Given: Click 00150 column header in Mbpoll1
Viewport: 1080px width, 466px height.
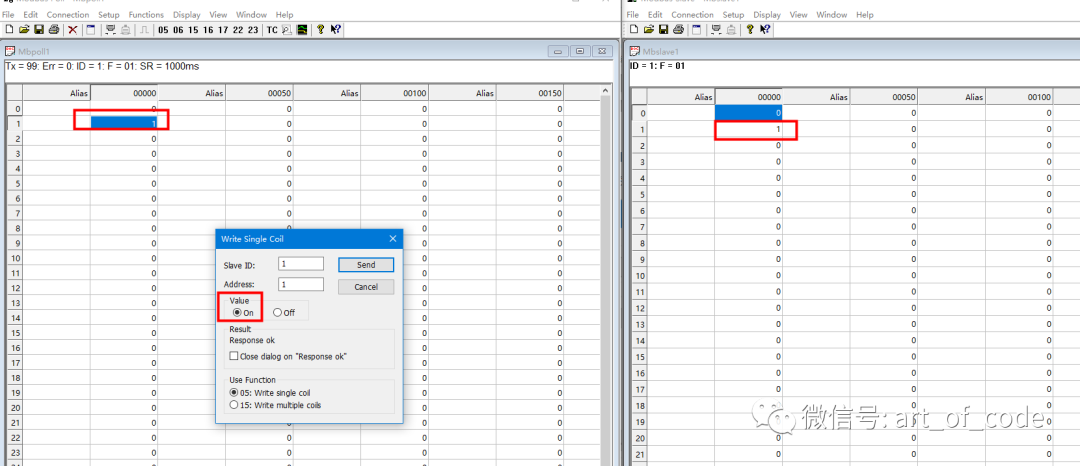Looking at the screenshot, I should 529,93.
